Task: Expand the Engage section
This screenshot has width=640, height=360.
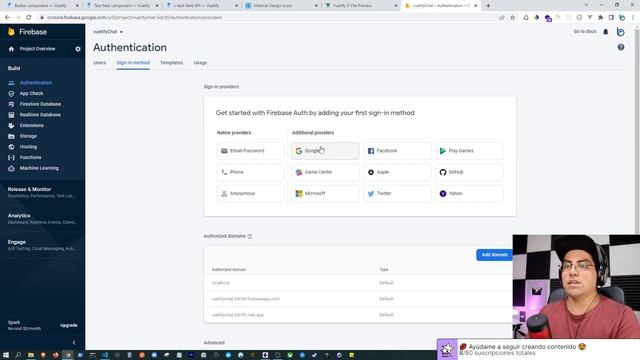Action: coord(41,245)
